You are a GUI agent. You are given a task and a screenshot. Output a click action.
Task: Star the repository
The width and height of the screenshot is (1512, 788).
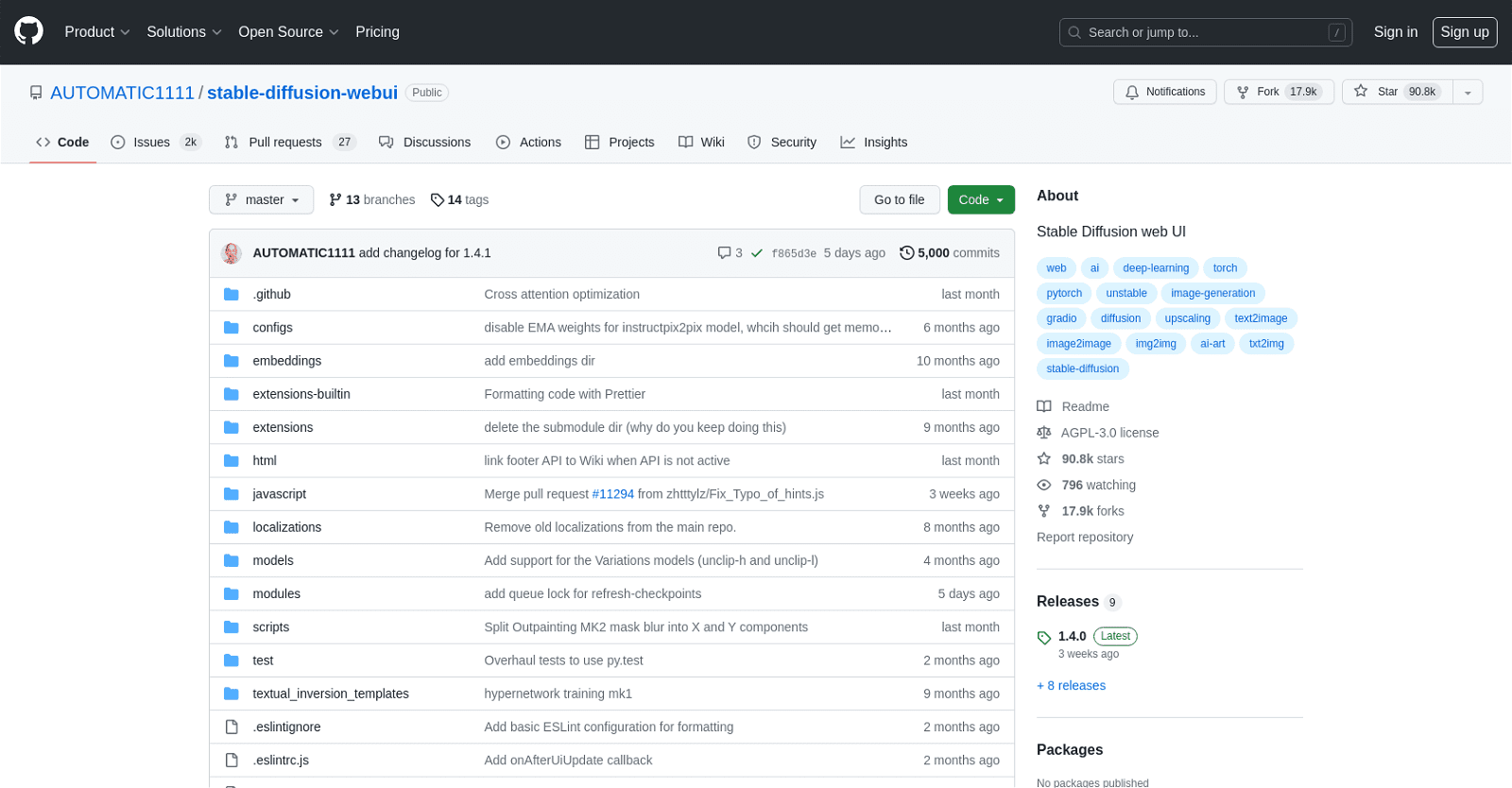point(1395,92)
